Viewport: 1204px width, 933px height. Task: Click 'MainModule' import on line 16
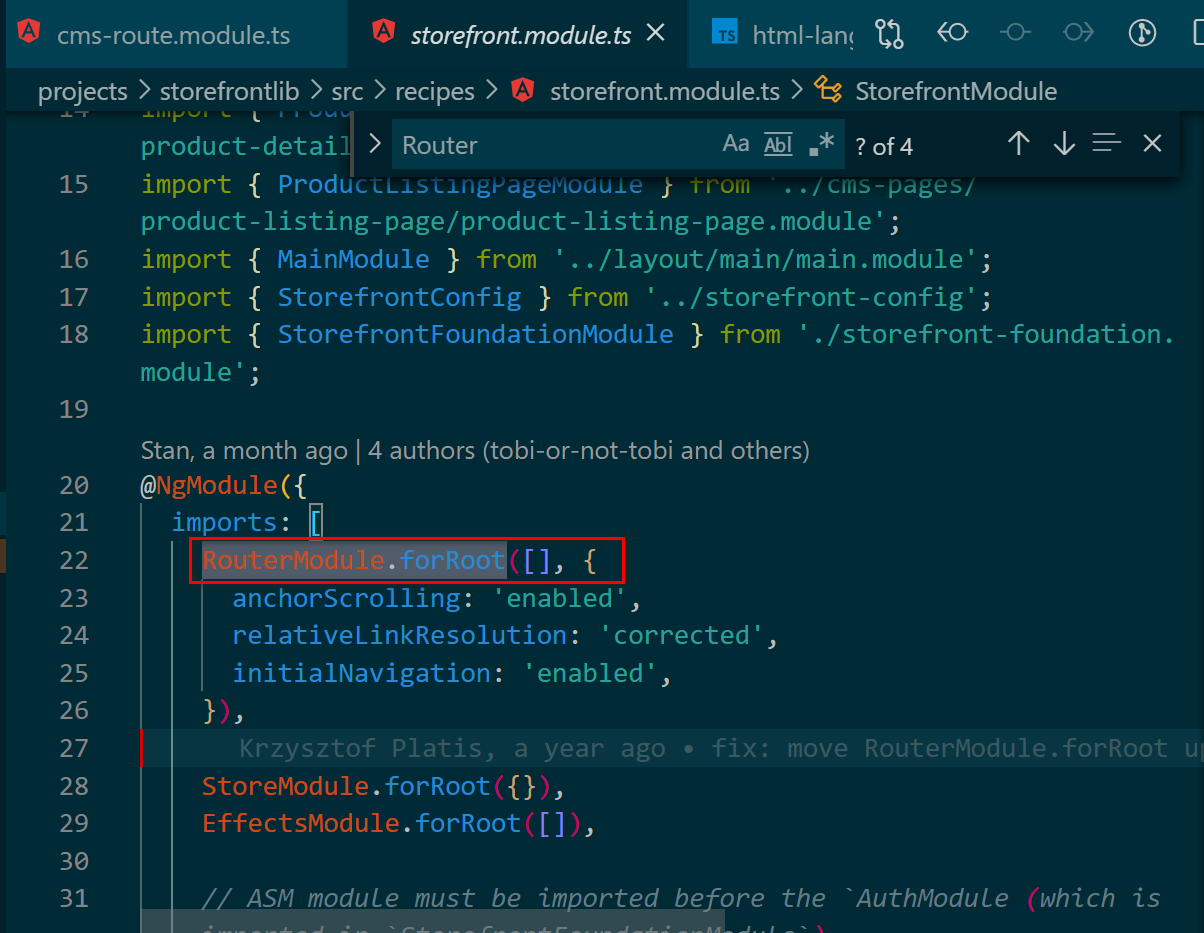[x=354, y=260]
